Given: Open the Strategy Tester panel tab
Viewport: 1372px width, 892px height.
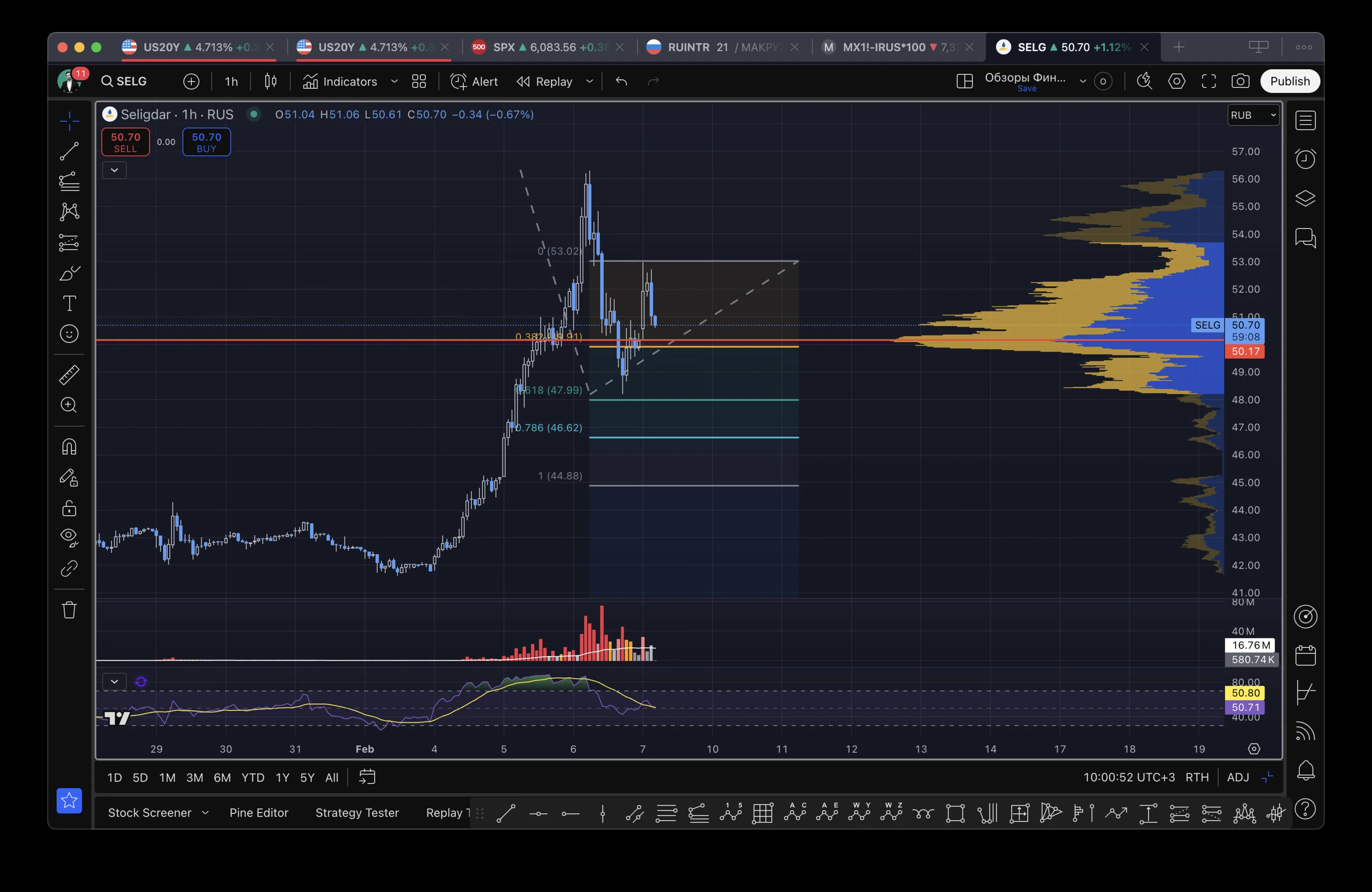Looking at the screenshot, I should 357,812.
